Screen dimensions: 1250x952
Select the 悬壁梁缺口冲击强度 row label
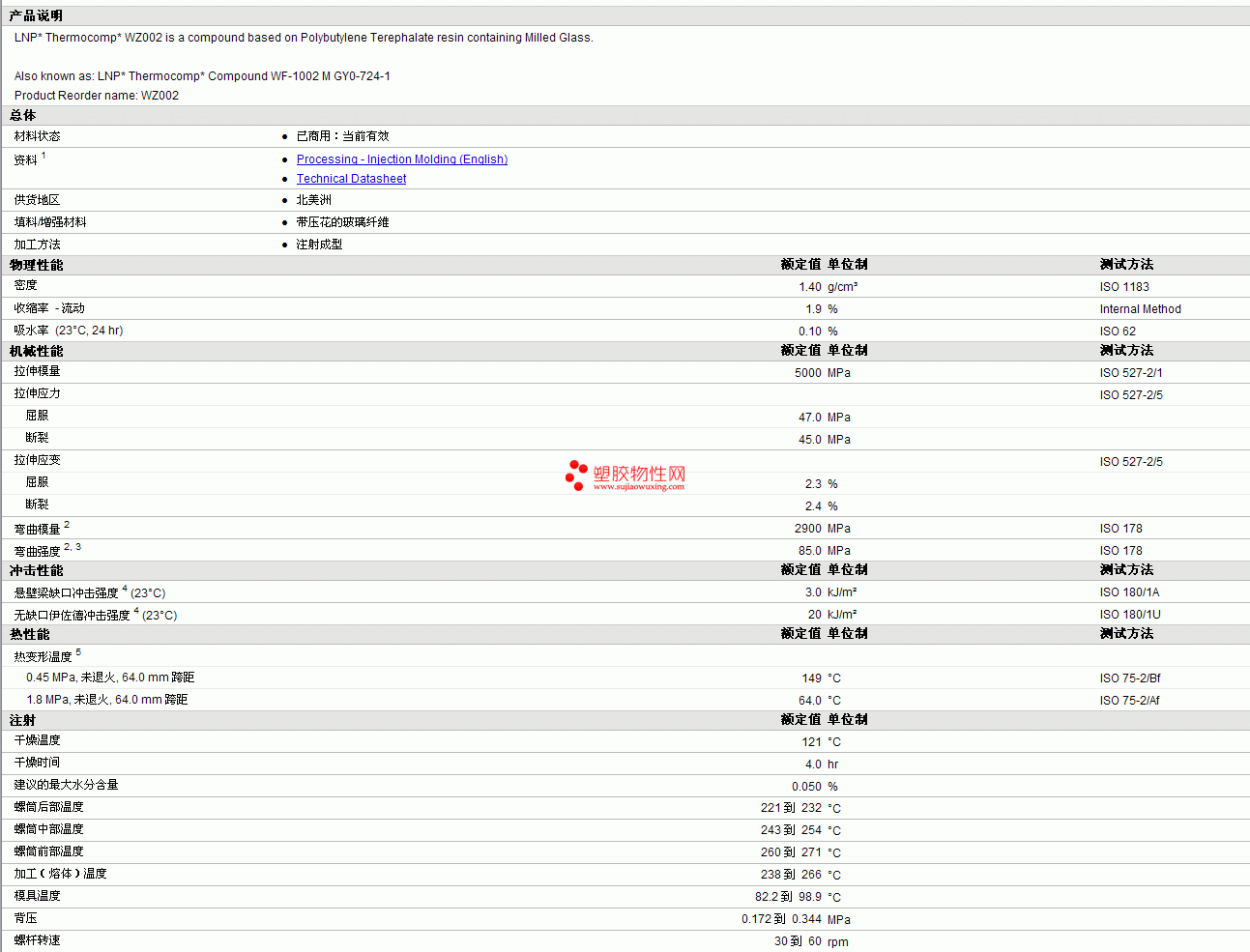pyautogui.click(x=66, y=592)
